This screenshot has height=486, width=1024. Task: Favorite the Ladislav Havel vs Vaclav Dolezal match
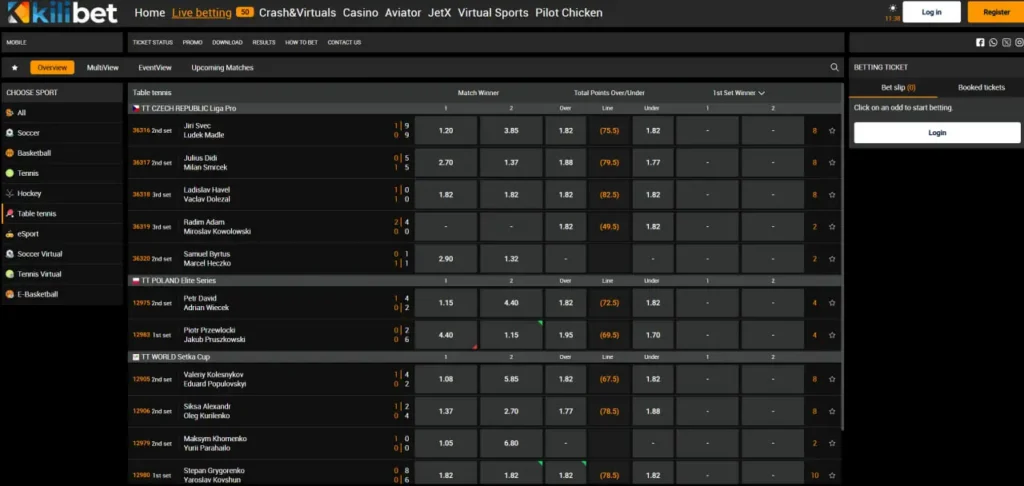[x=832, y=195]
